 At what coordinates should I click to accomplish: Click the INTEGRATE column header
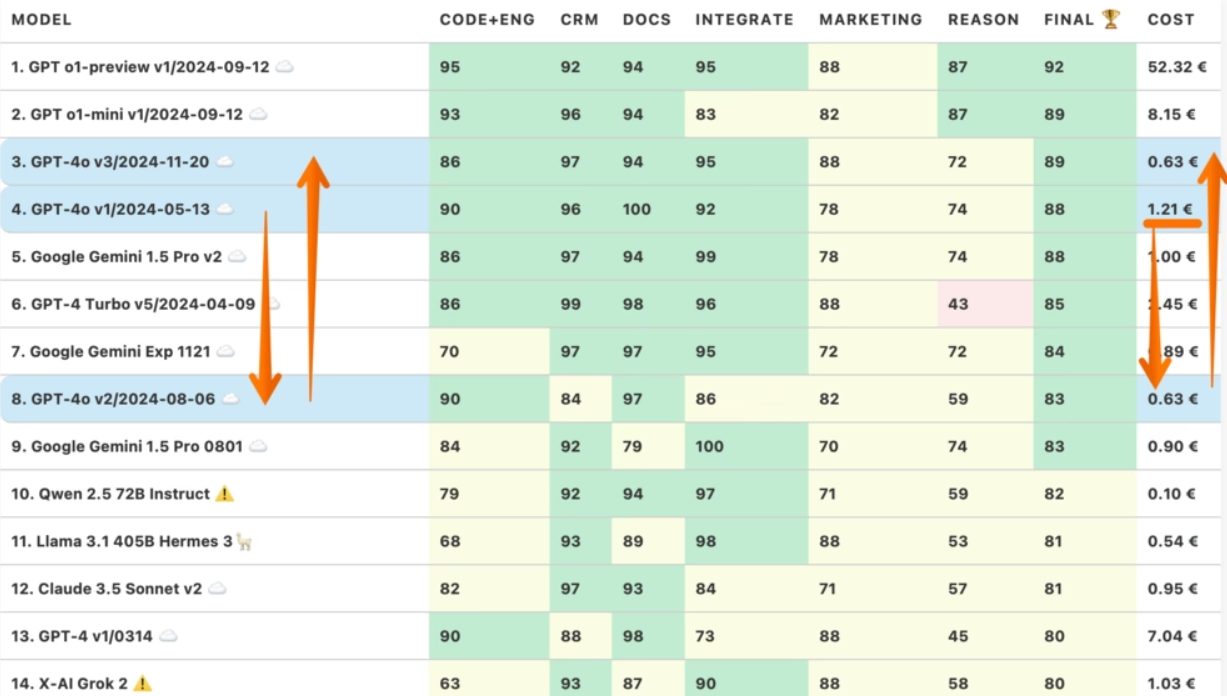[x=744, y=20]
